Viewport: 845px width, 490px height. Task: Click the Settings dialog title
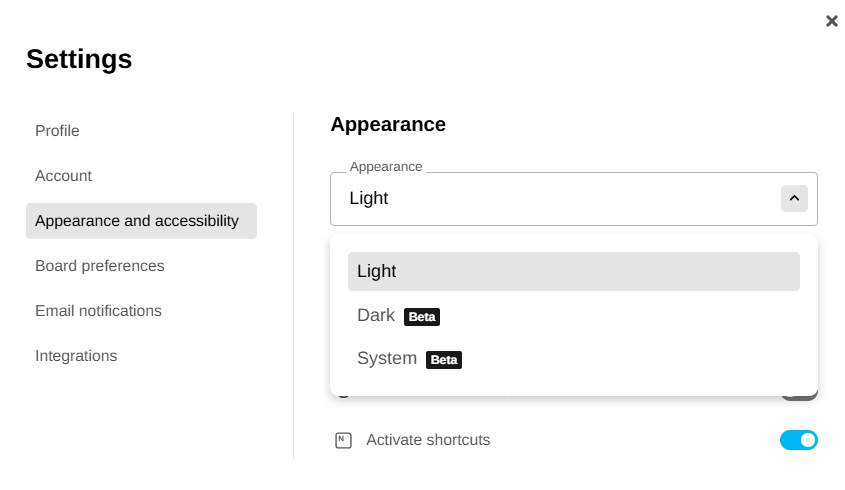79,59
